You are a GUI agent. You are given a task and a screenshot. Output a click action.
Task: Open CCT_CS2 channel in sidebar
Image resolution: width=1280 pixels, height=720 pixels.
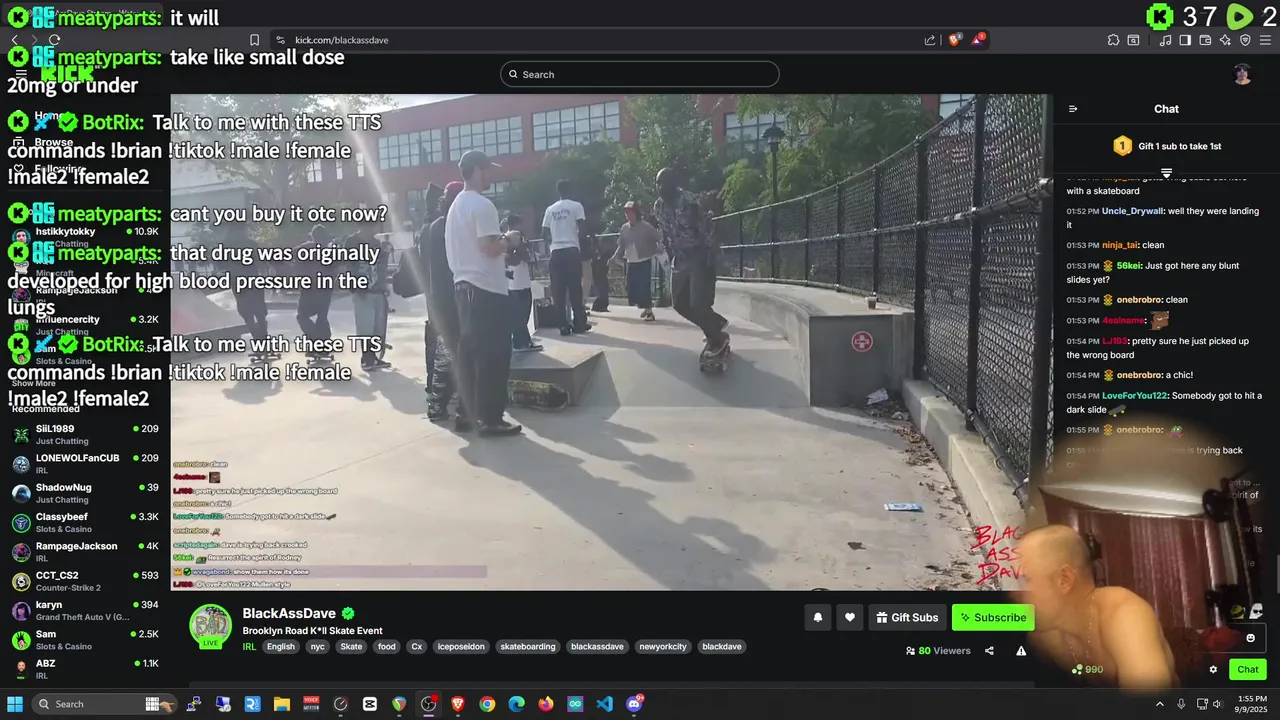click(x=85, y=581)
